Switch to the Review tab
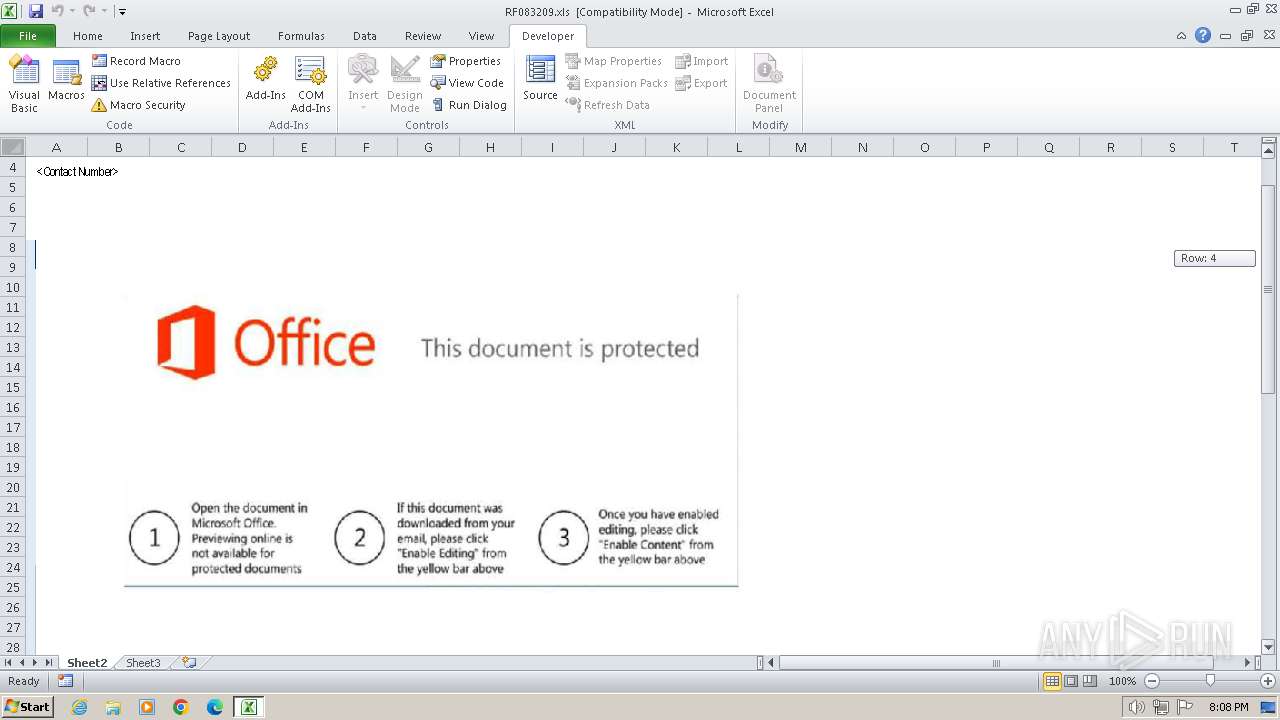Viewport: 1280px width, 720px height. [423, 36]
